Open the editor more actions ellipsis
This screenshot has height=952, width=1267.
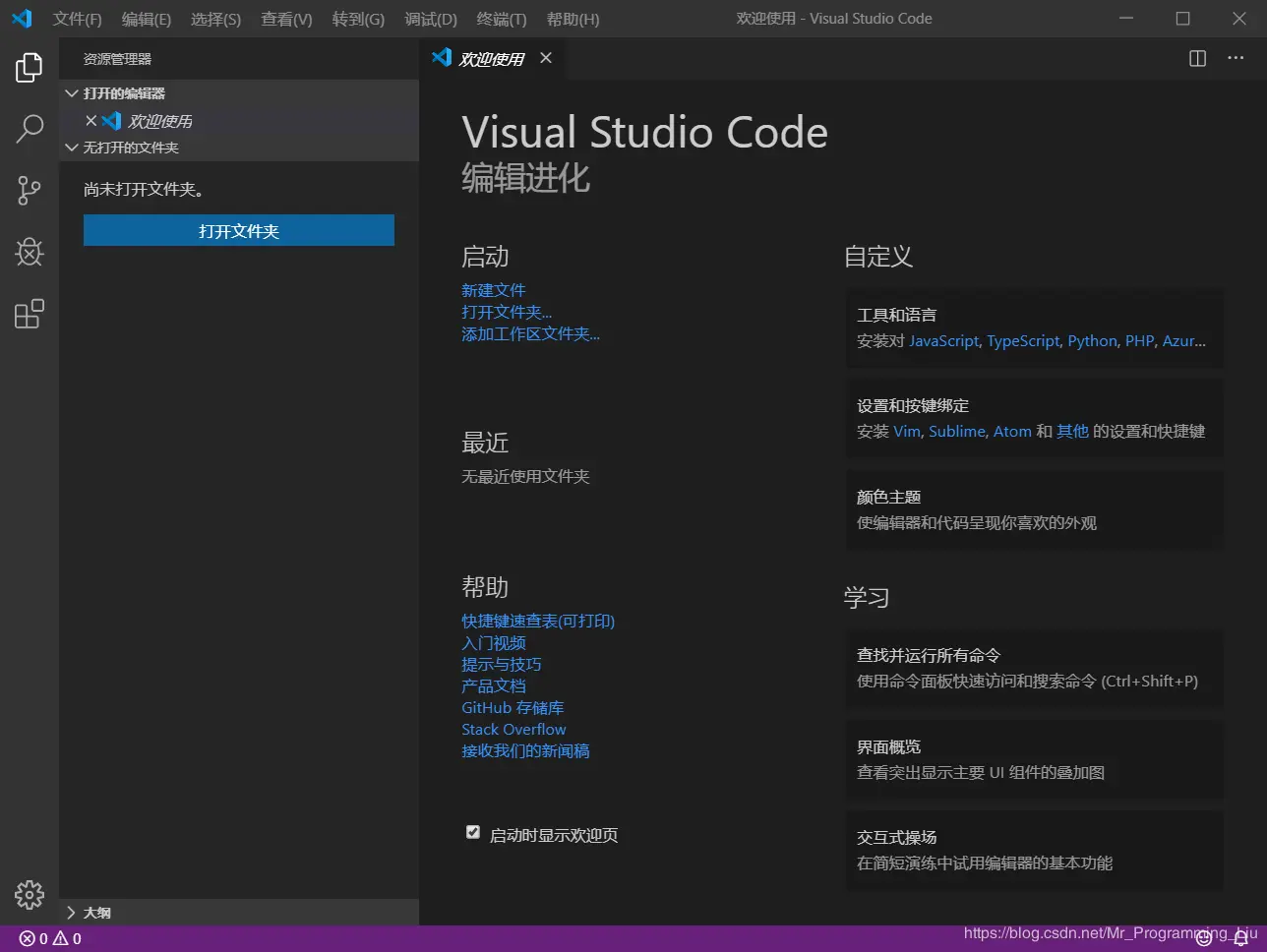point(1236,59)
